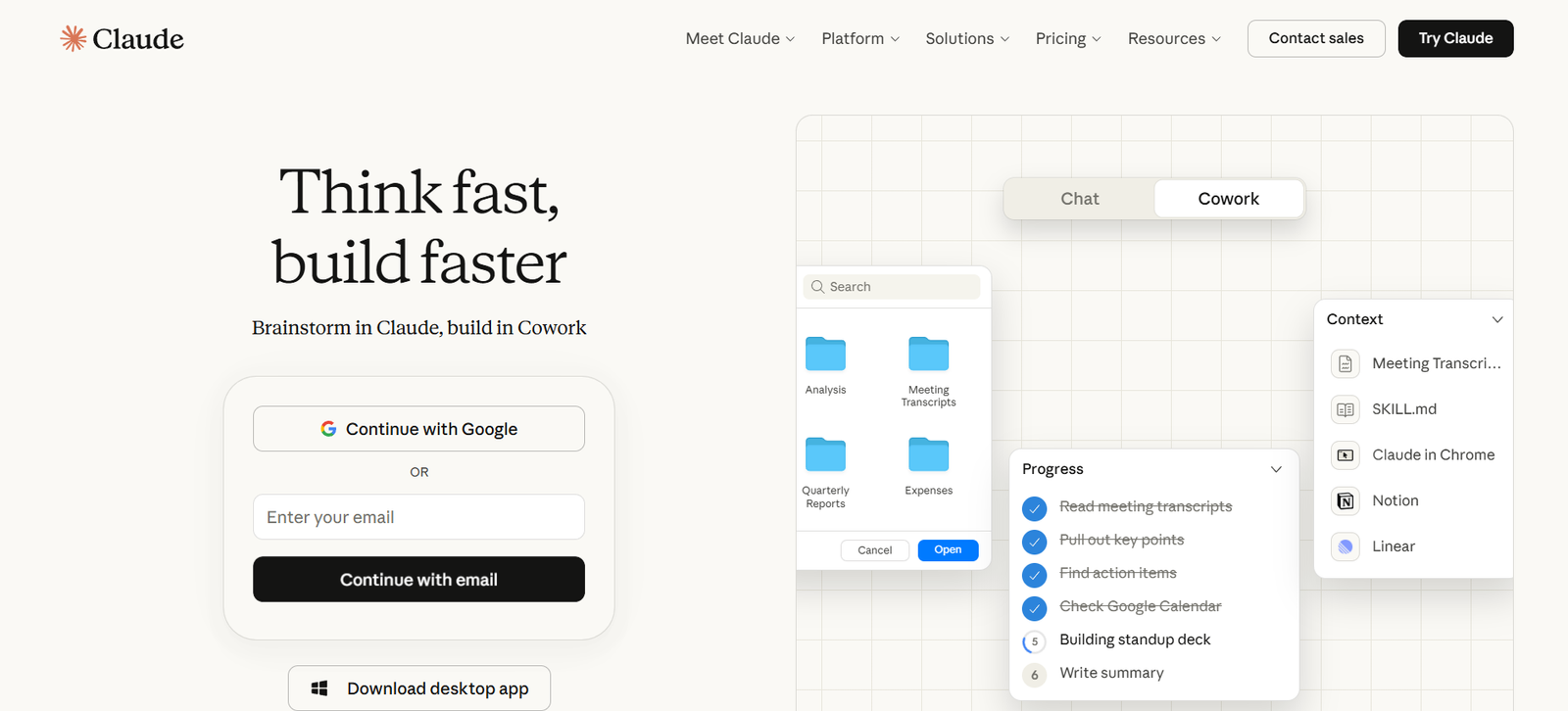Click the Try Claude button
The height and width of the screenshot is (711, 1568).
1455,38
